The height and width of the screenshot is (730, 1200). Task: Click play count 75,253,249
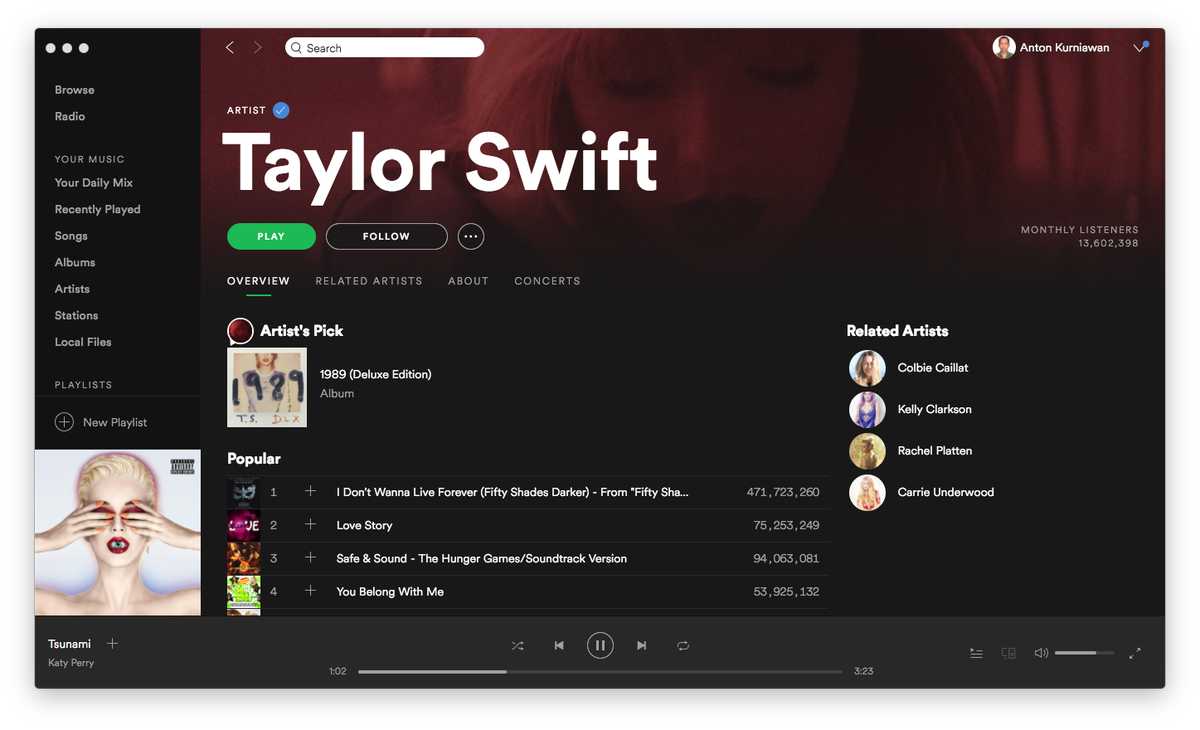coord(786,525)
